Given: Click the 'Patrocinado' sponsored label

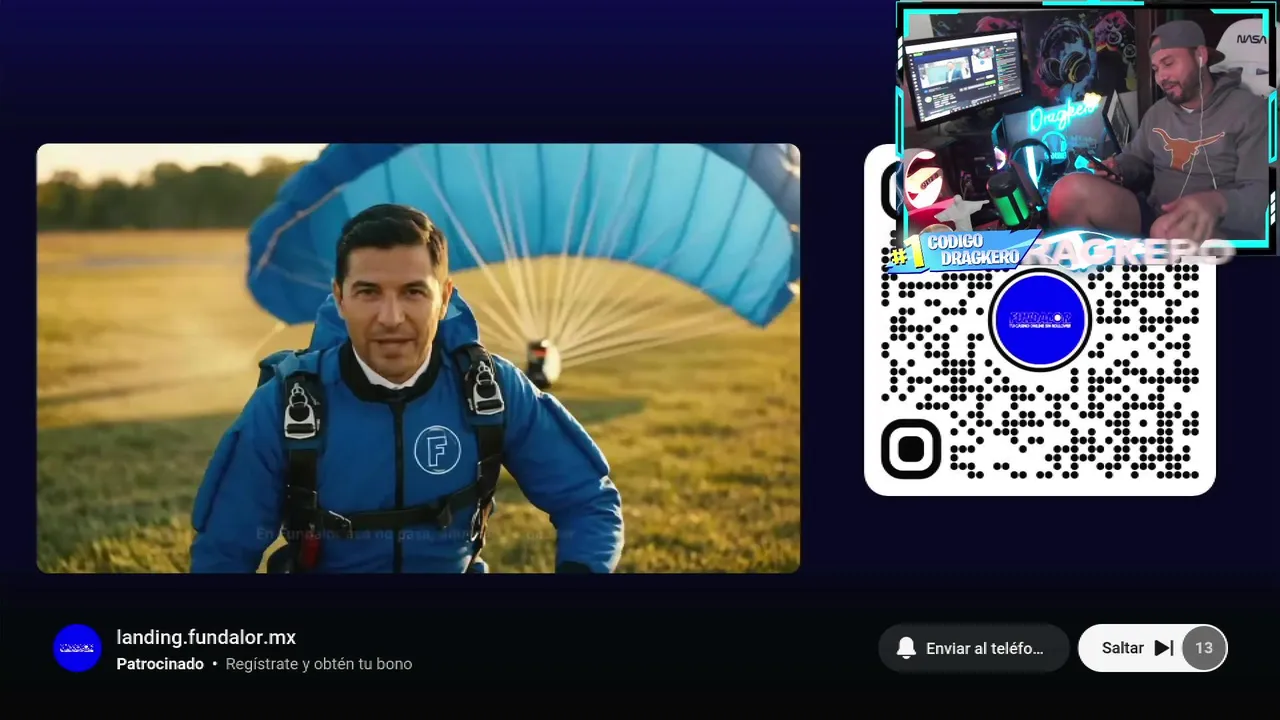Looking at the screenshot, I should pyautogui.click(x=160, y=664).
